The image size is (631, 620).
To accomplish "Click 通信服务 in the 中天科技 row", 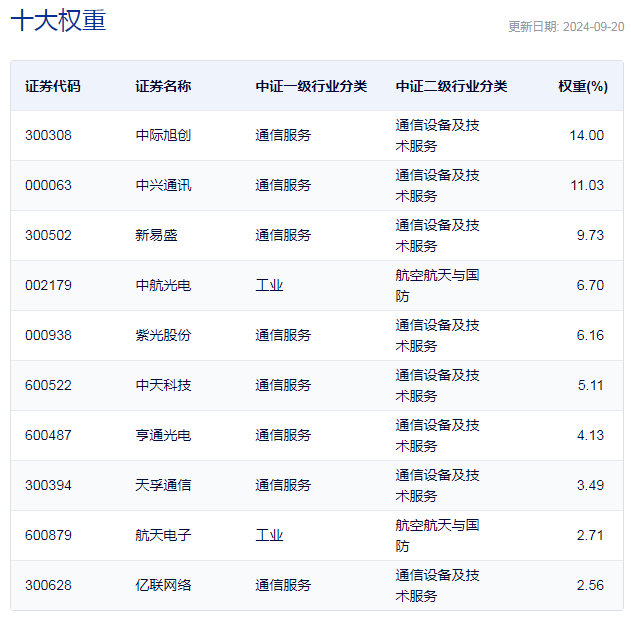I will [283, 385].
